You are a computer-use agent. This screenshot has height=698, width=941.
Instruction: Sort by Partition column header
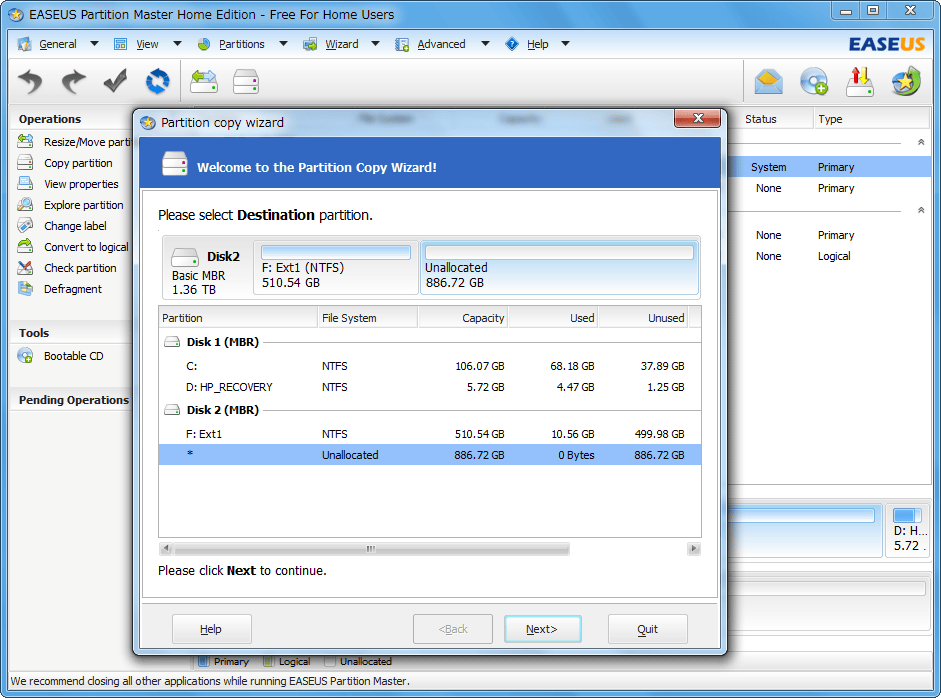point(238,317)
